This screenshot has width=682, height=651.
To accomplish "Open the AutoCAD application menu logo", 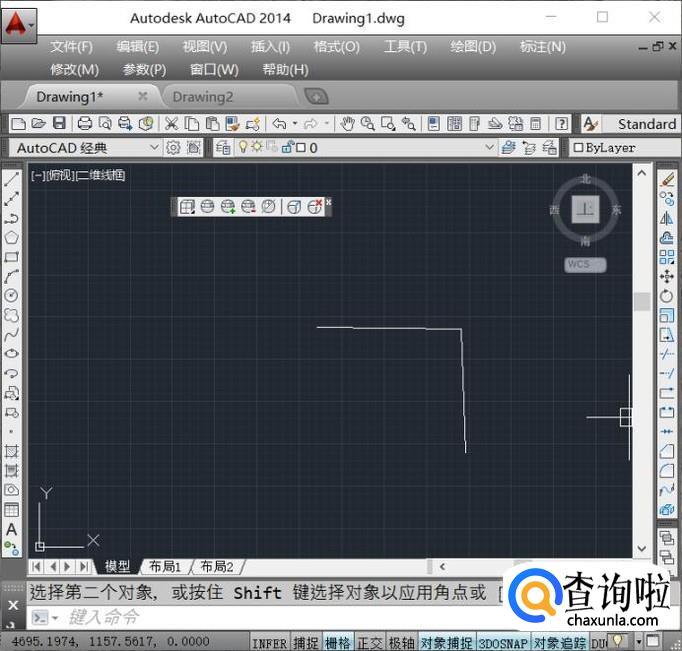I will click(x=17, y=24).
